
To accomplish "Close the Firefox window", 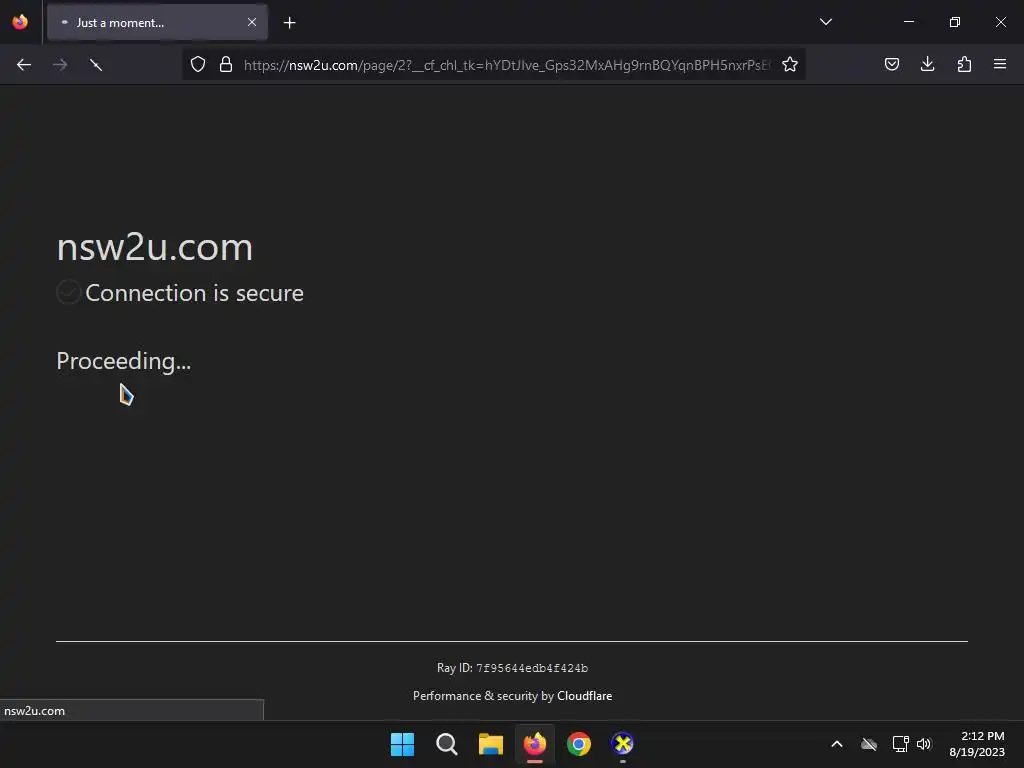I will (1000, 22).
